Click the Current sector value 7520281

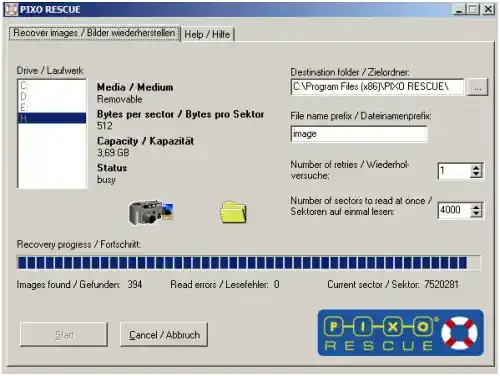(x=441, y=284)
